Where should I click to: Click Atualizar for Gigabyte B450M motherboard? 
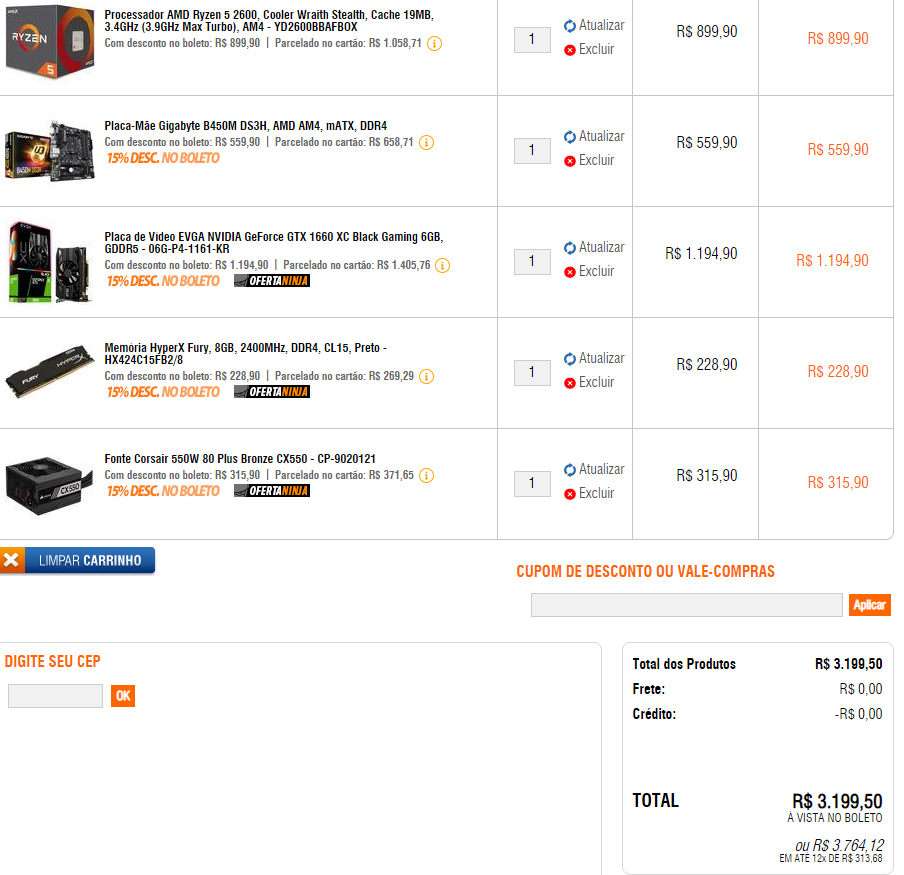coord(594,137)
